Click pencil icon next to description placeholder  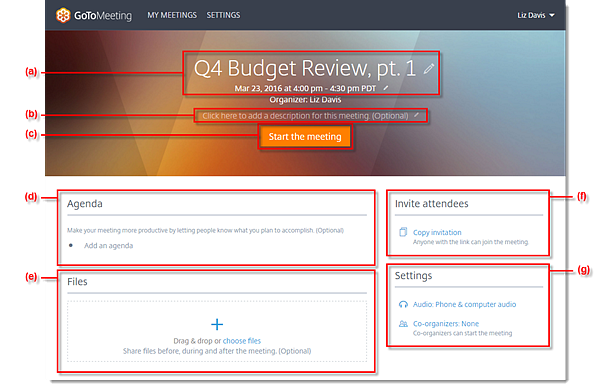[x=416, y=115]
